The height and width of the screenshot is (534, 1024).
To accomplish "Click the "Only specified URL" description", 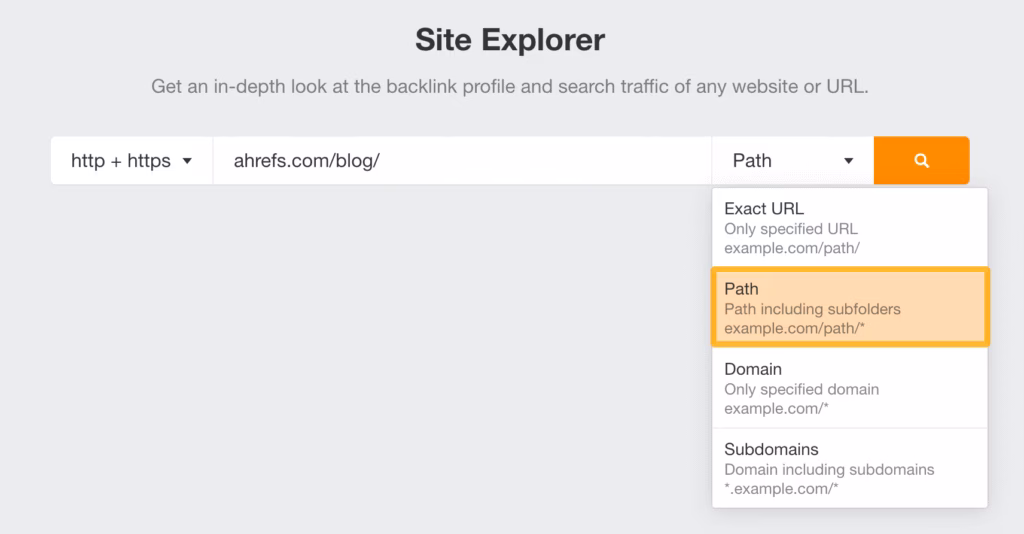I will click(791, 229).
